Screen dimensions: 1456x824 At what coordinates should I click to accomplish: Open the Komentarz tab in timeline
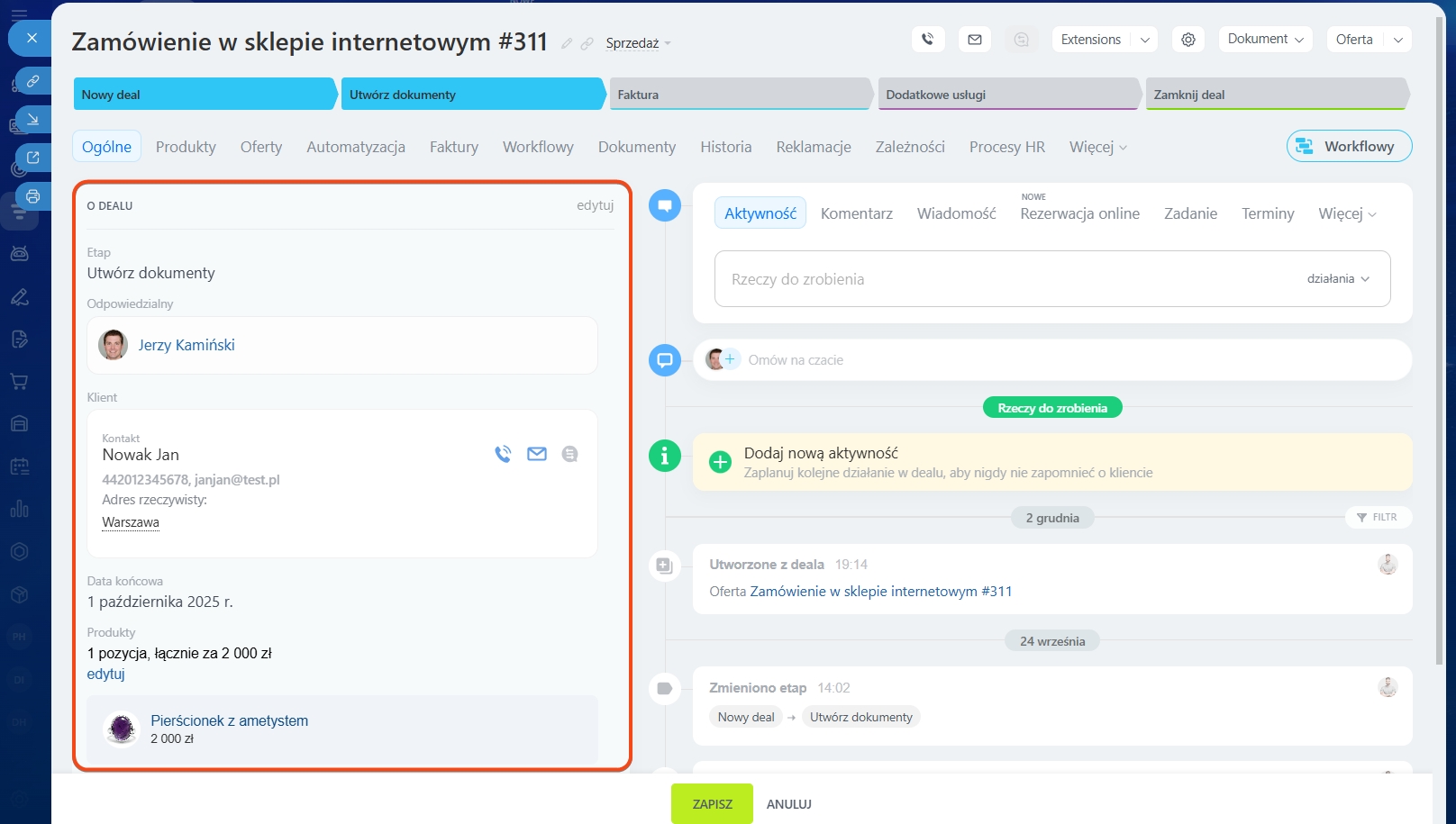coord(856,213)
